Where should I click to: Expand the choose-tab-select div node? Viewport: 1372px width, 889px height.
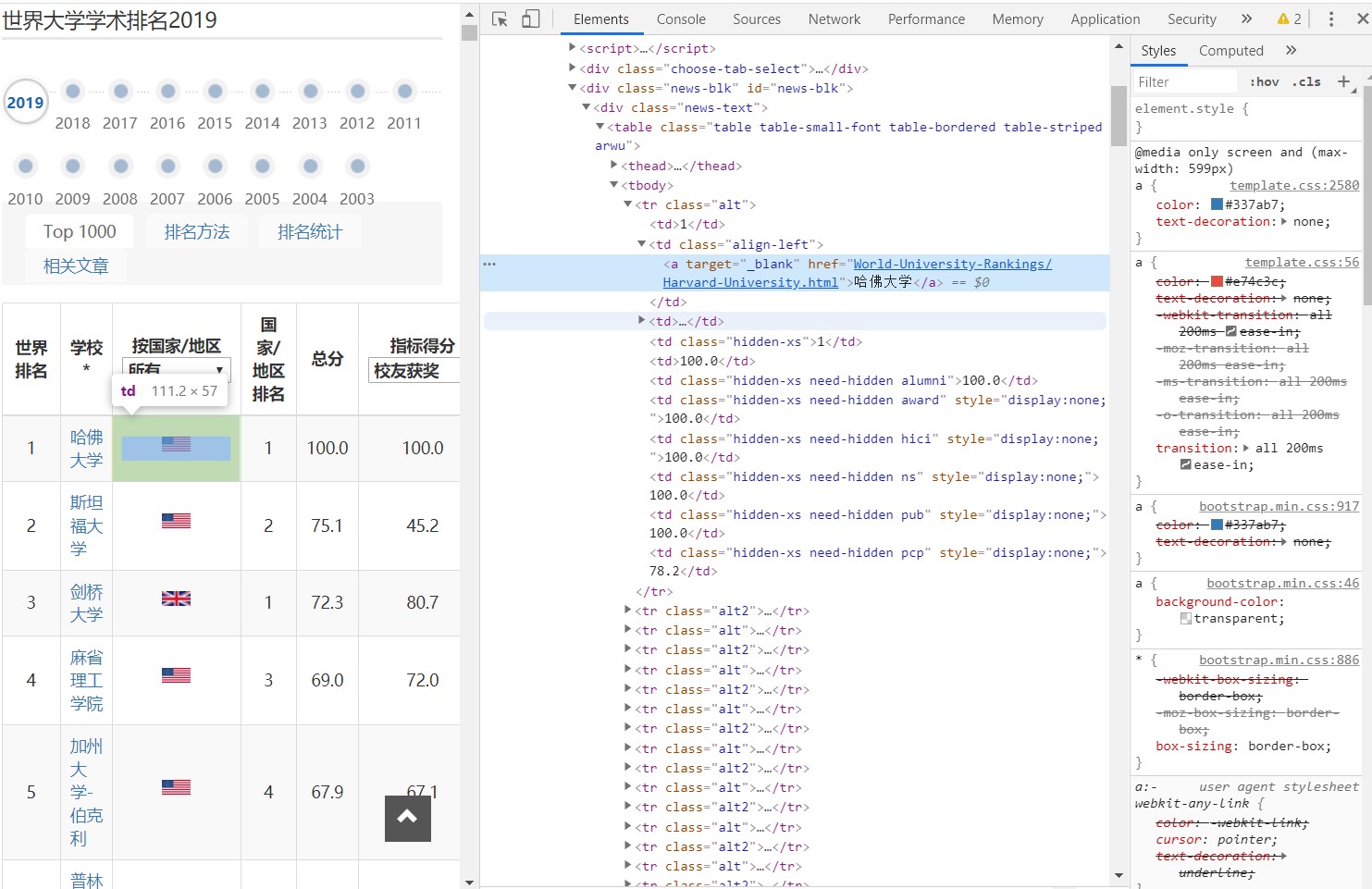pos(572,68)
